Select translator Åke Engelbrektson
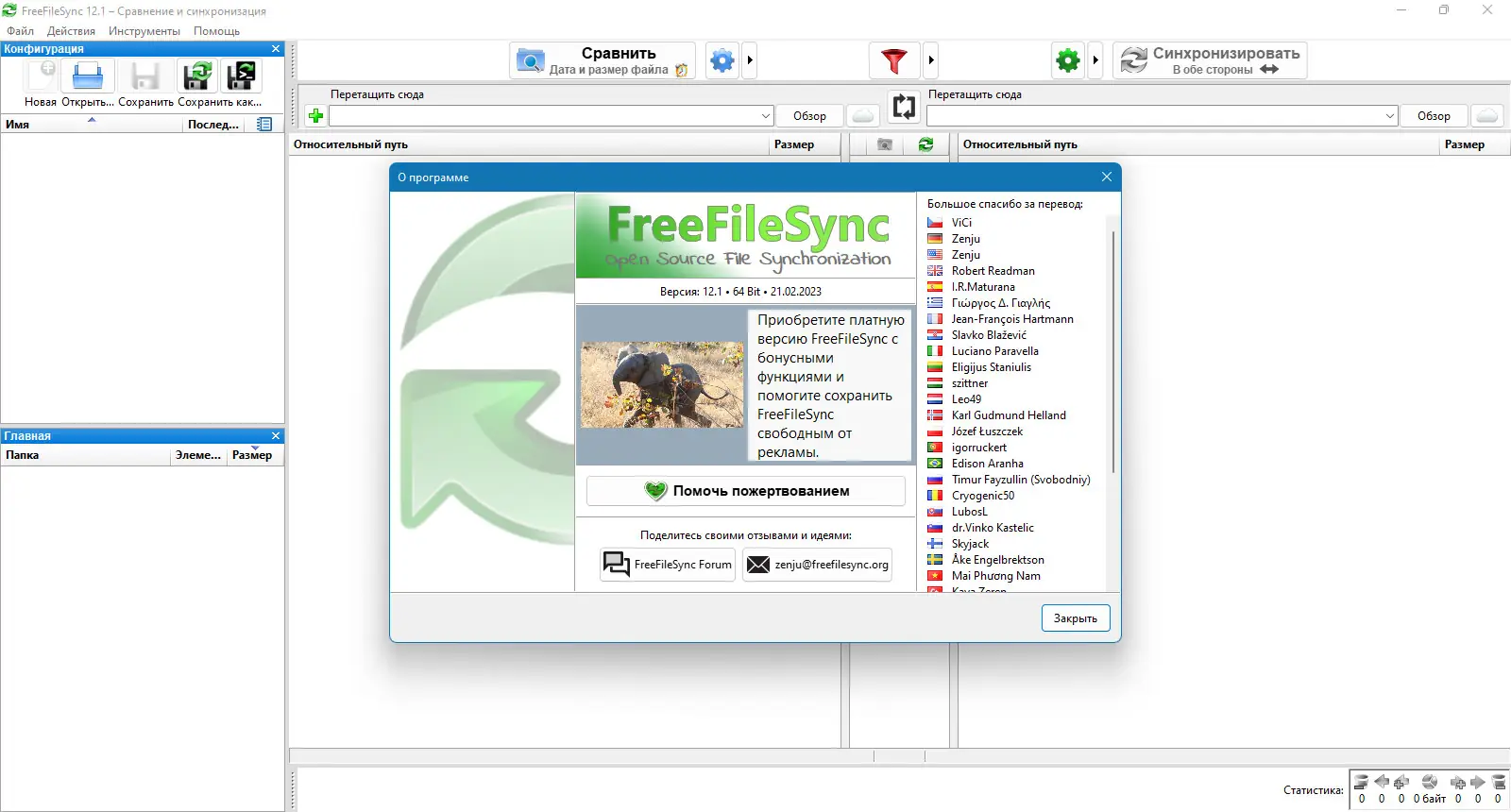This screenshot has width=1511, height=812. click(998, 560)
